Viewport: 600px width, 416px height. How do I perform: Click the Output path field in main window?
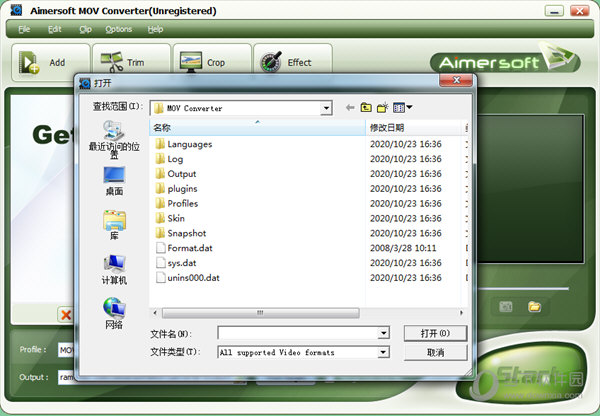(66, 377)
